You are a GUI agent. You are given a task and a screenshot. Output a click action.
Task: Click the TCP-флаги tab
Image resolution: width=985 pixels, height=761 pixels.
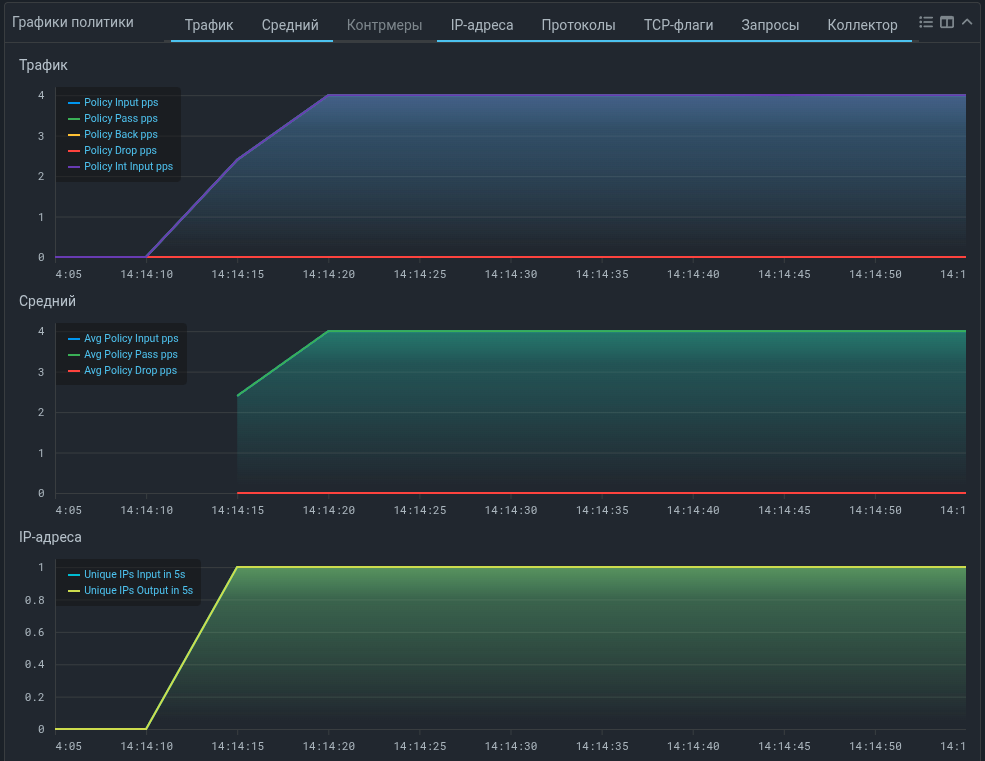pyautogui.click(x=678, y=25)
